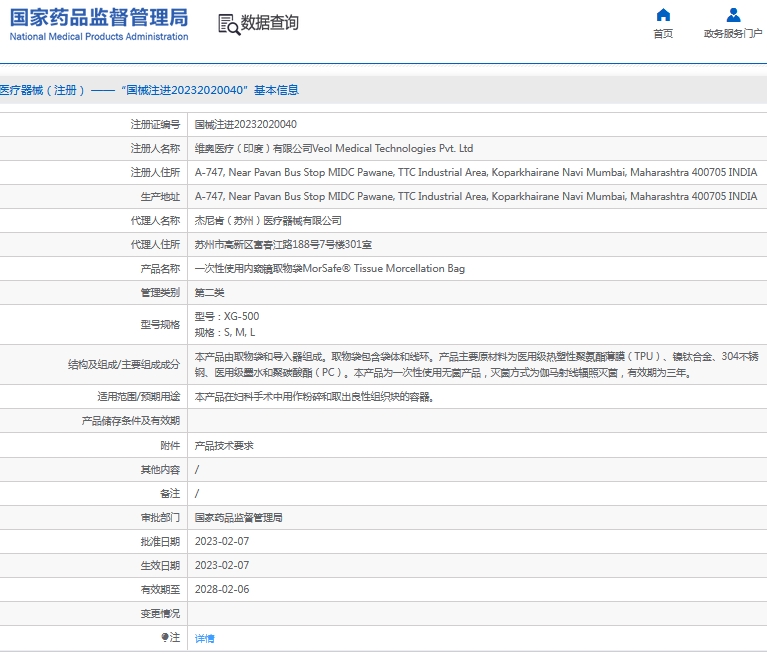Click the 其他内容 label
Viewport: 767px width, 656px height.
pos(160,470)
